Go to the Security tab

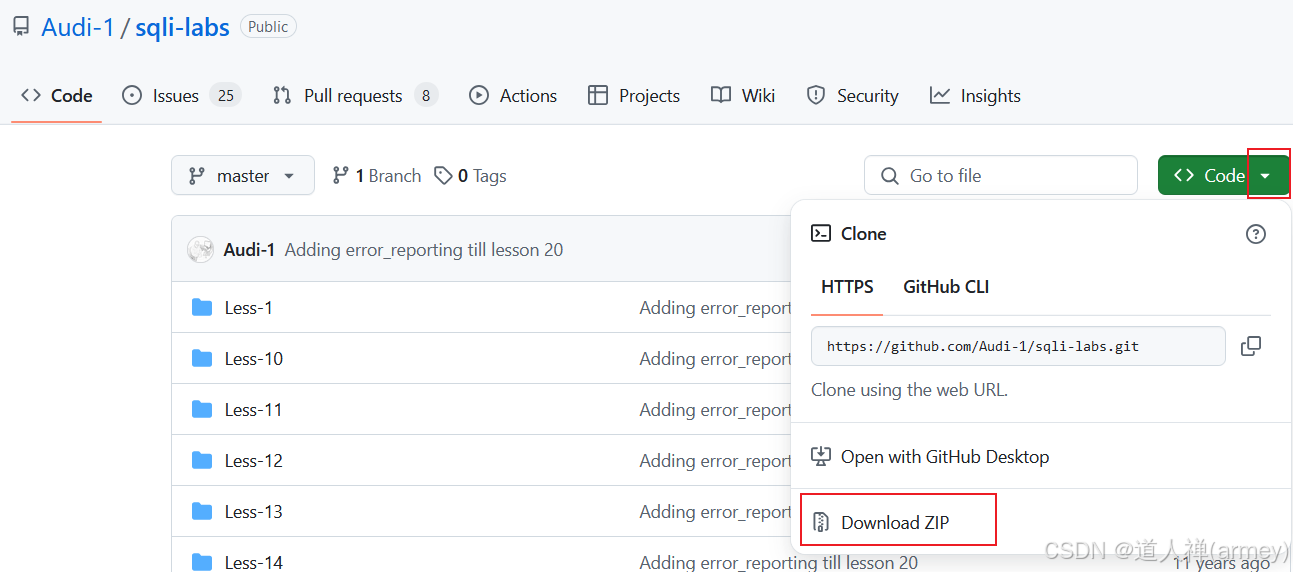[x=853, y=96]
